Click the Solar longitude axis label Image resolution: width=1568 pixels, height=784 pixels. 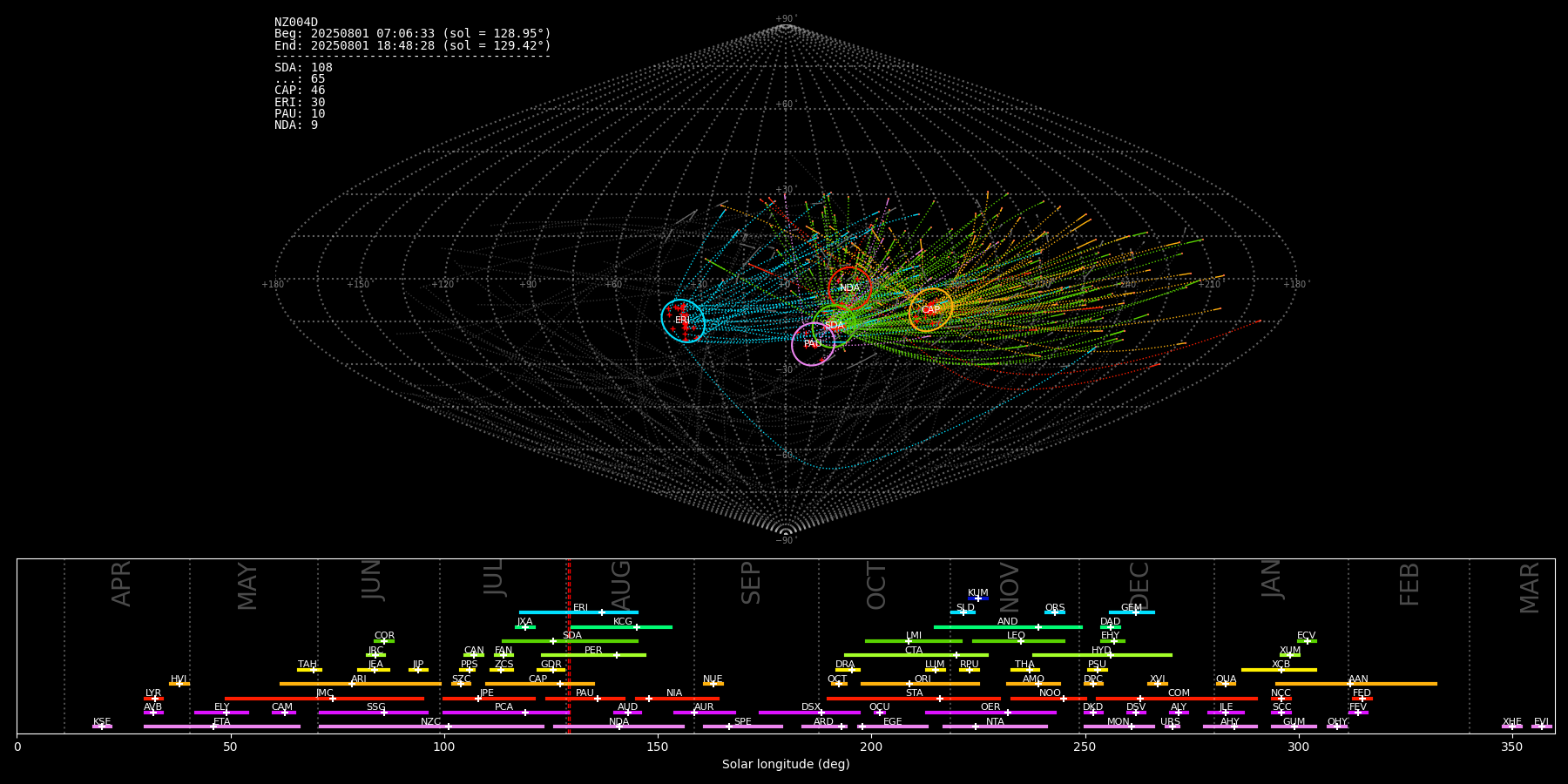(786, 765)
